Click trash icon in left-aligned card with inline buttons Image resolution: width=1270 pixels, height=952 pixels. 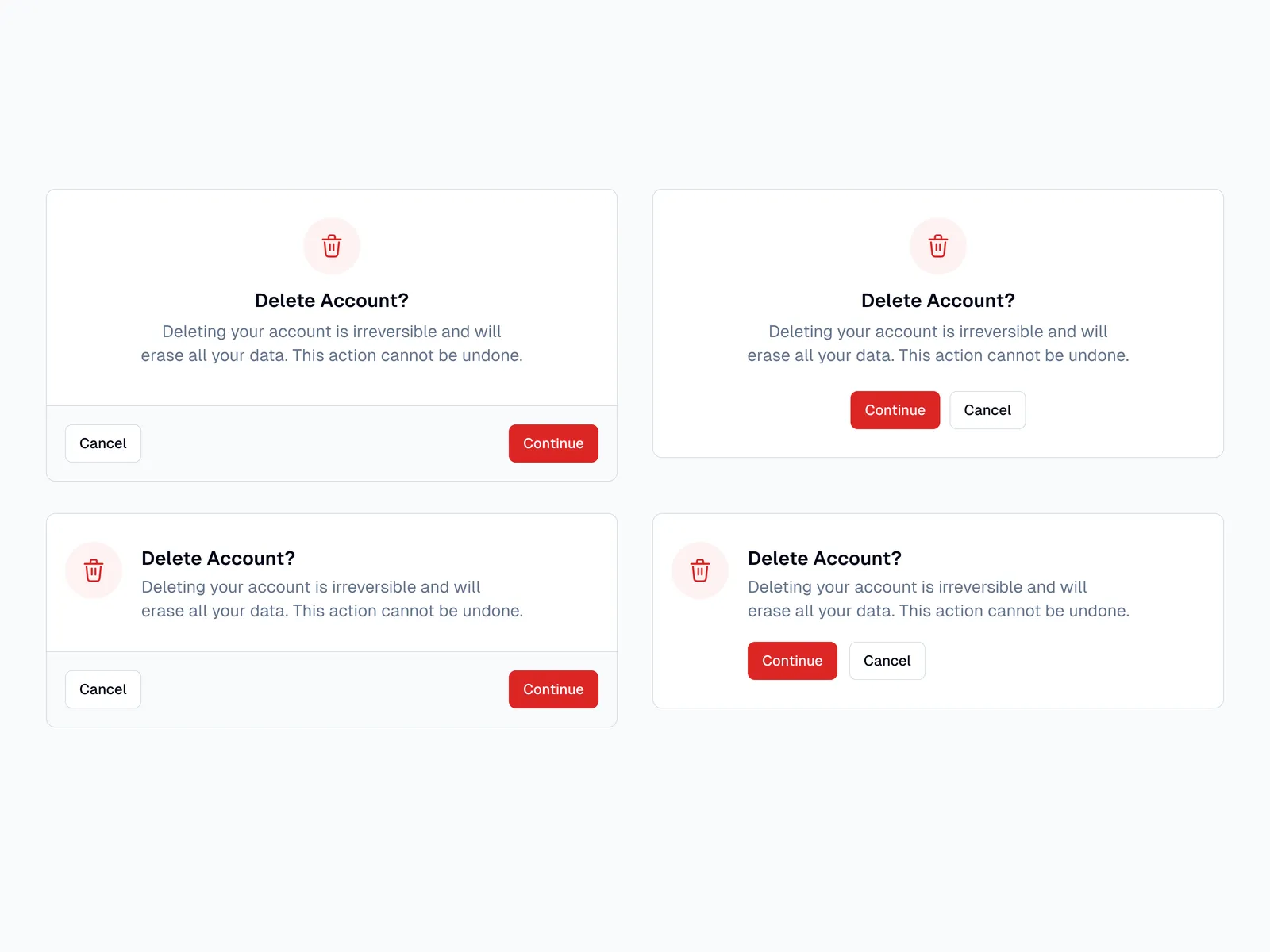pyautogui.click(x=700, y=570)
